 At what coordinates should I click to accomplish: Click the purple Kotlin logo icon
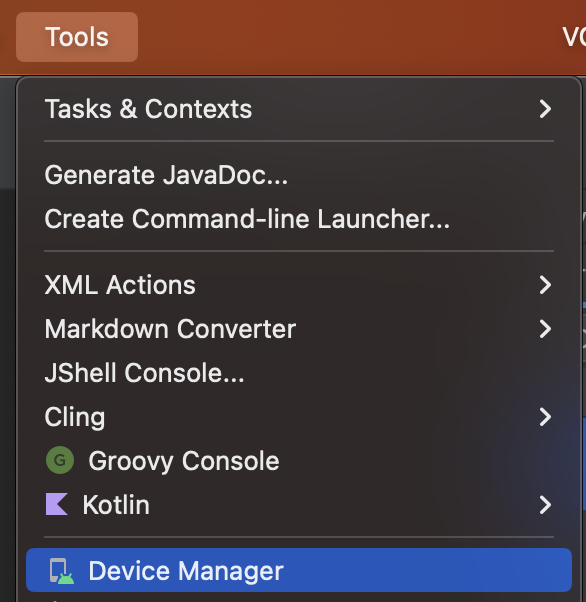point(57,504)
